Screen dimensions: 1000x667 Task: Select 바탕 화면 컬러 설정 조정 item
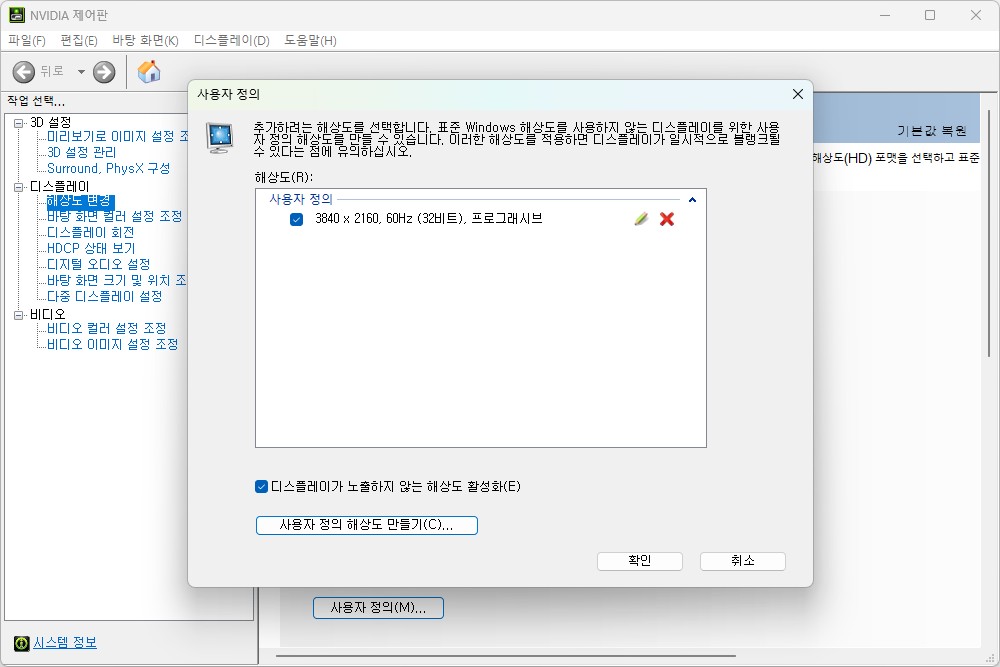point(115,217)
